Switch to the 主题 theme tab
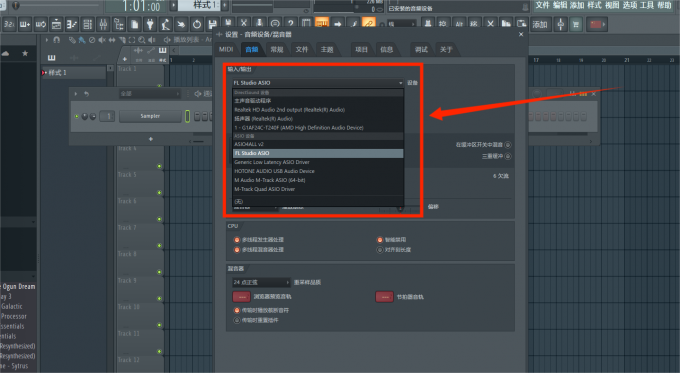The image size is (680, 373). [x=327, y=49]
